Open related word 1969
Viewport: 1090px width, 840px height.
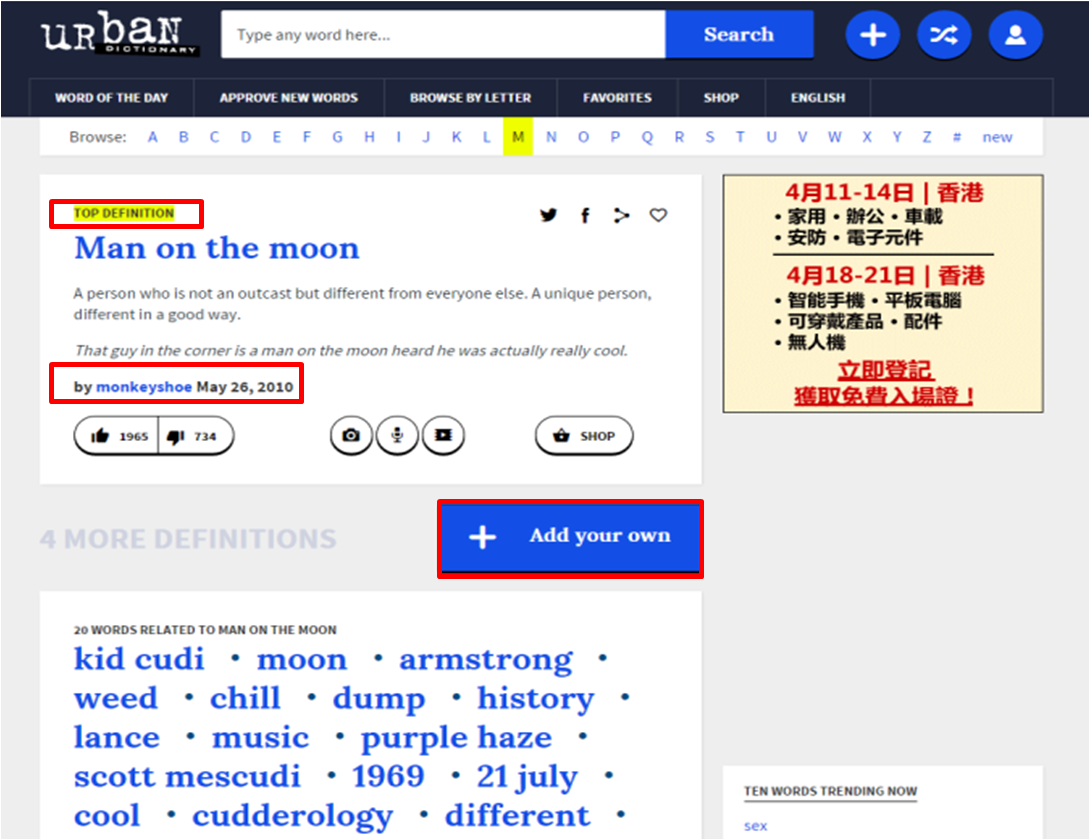pyautogui.click(x=389, y=776)
